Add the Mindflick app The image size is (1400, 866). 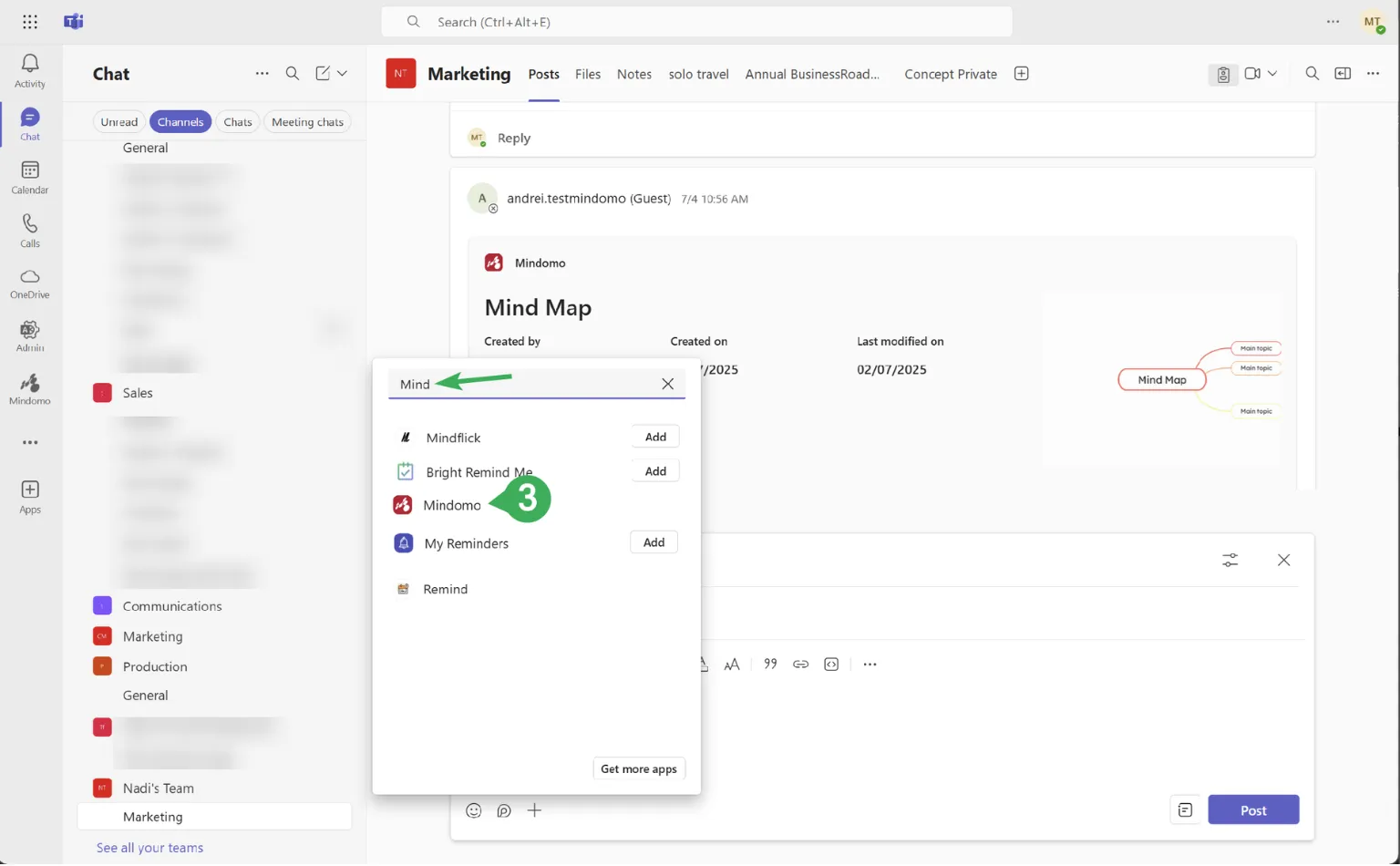tap(655, 437)
